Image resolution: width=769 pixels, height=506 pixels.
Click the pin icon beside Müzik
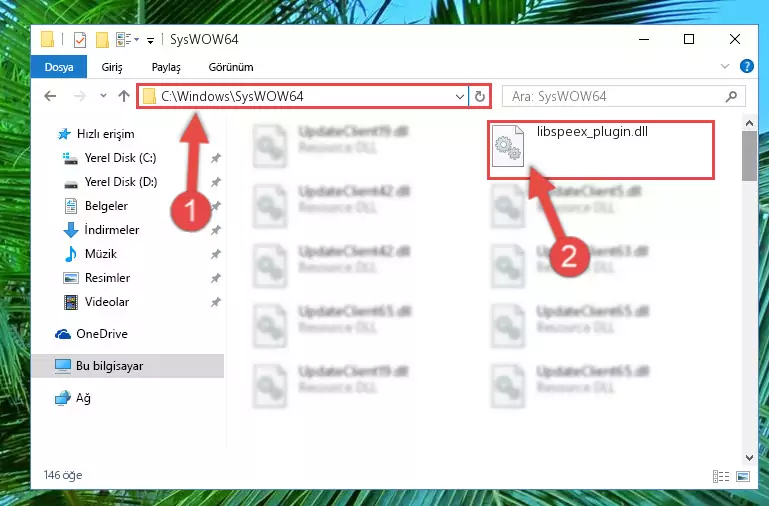(x=215, y=254)
